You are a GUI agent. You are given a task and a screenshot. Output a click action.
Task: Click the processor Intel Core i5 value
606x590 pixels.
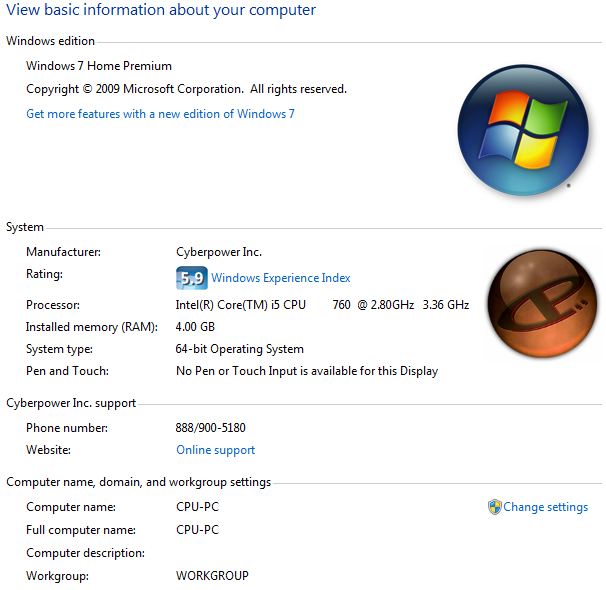[x=322, y=305]
